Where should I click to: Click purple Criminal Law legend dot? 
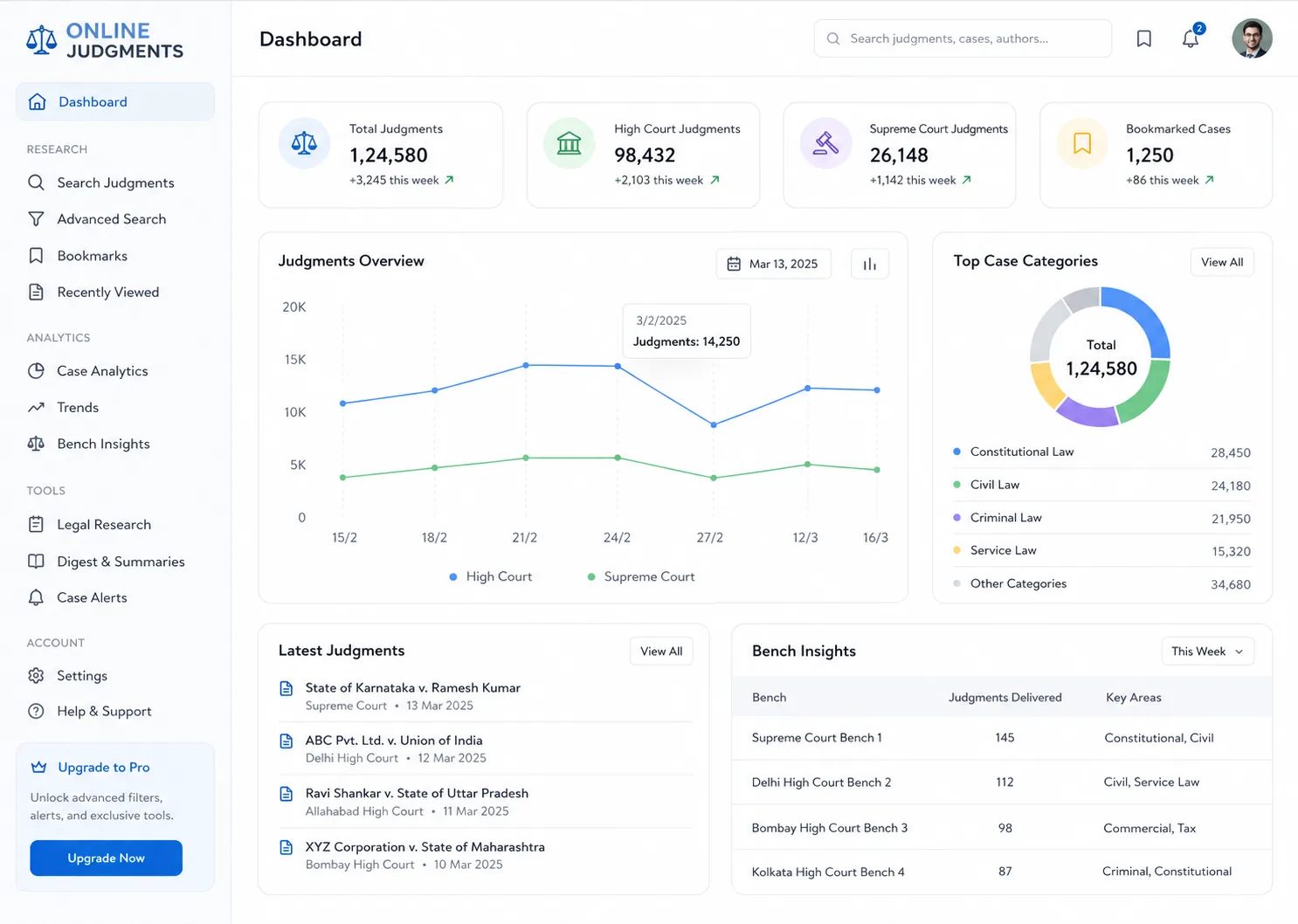click(956, 518)
